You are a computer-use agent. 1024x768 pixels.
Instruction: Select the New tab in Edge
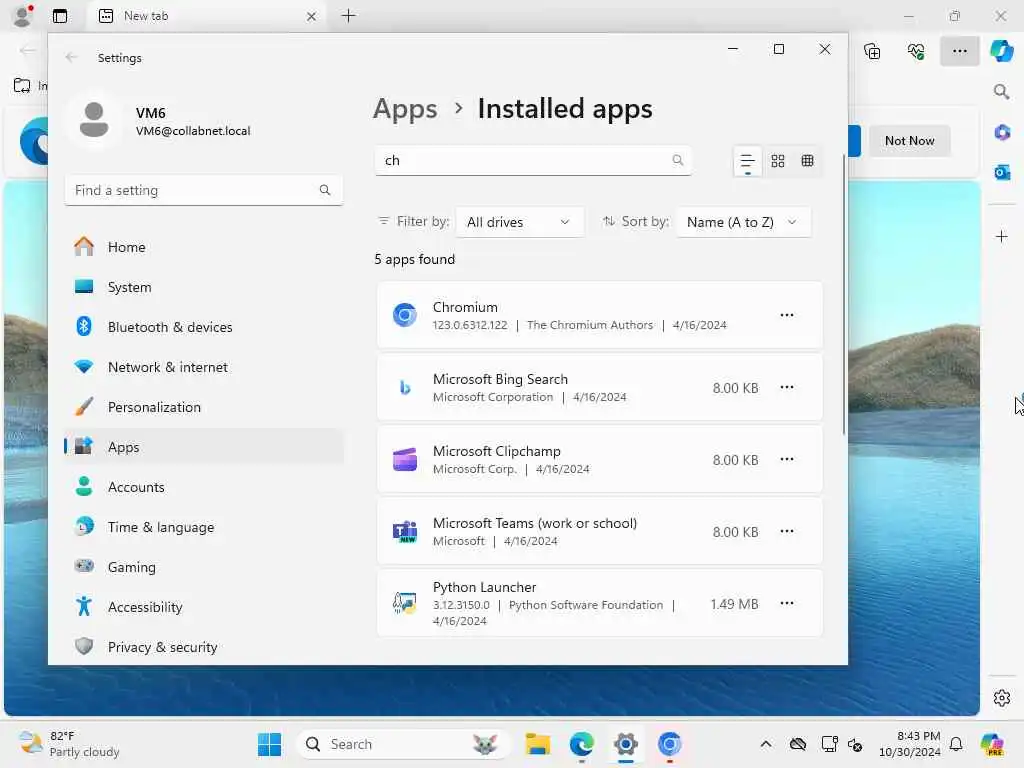click(206, 16)
